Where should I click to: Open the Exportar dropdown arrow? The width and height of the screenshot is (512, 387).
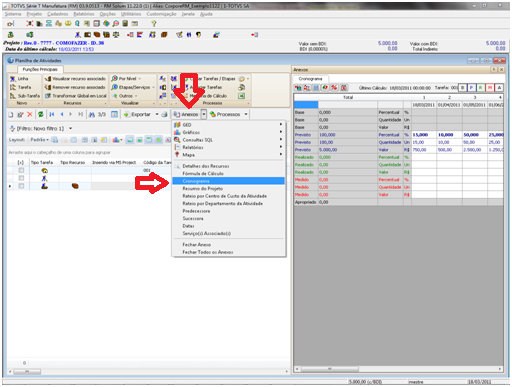(x=157, y=114)
